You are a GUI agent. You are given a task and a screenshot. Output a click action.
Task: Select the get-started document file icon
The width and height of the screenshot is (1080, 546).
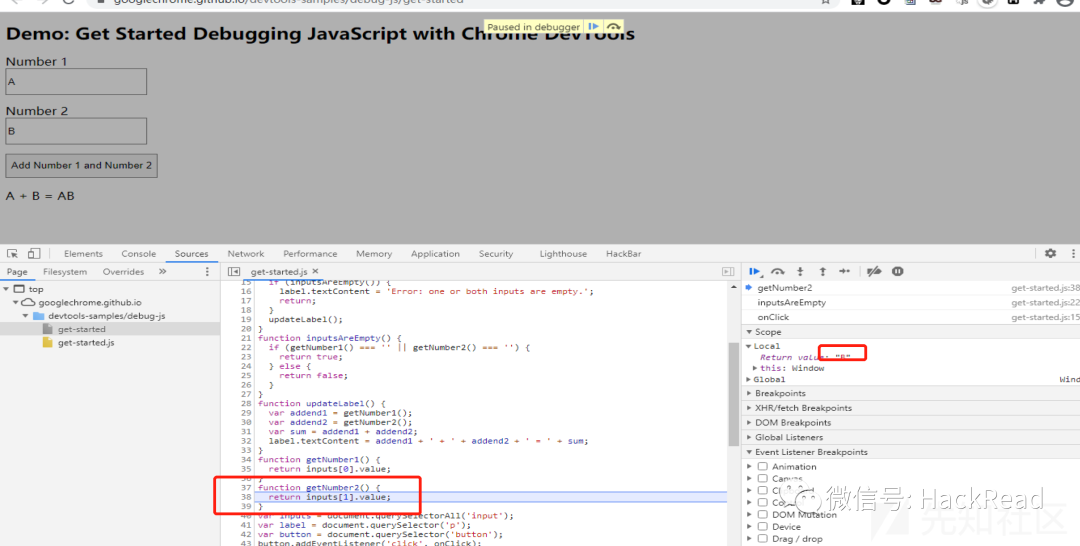(48, 329)
